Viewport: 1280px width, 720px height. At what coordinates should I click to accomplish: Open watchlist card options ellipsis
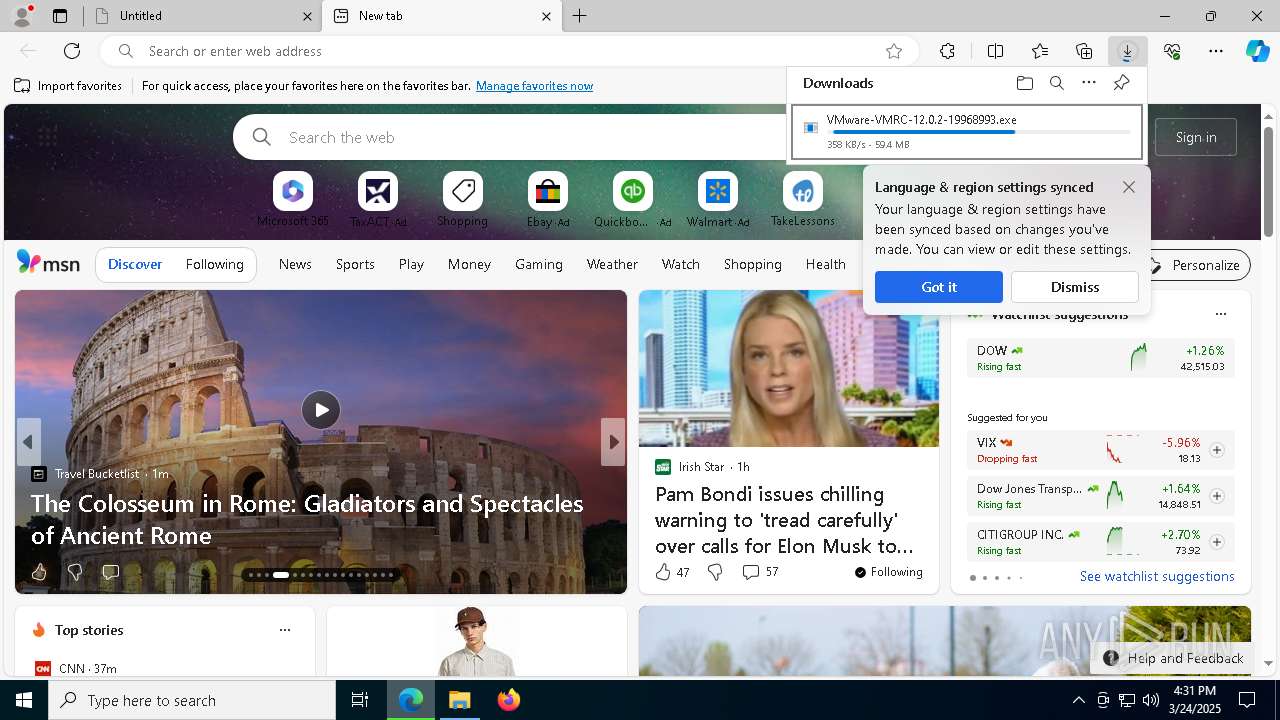tap(1220, 314)
